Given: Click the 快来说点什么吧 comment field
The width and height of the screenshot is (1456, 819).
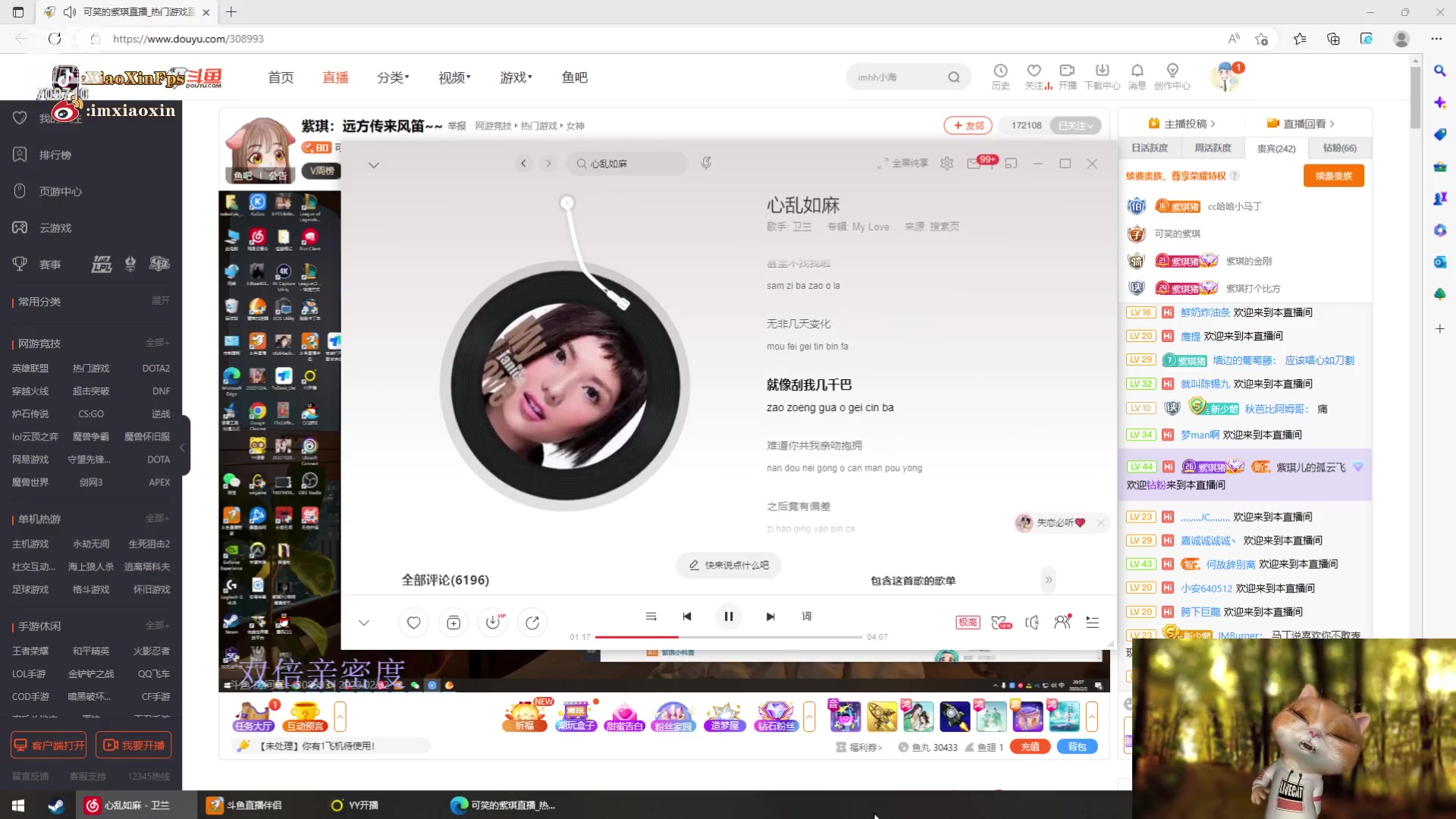Looking at the screenshot, I should coord(728,564).
